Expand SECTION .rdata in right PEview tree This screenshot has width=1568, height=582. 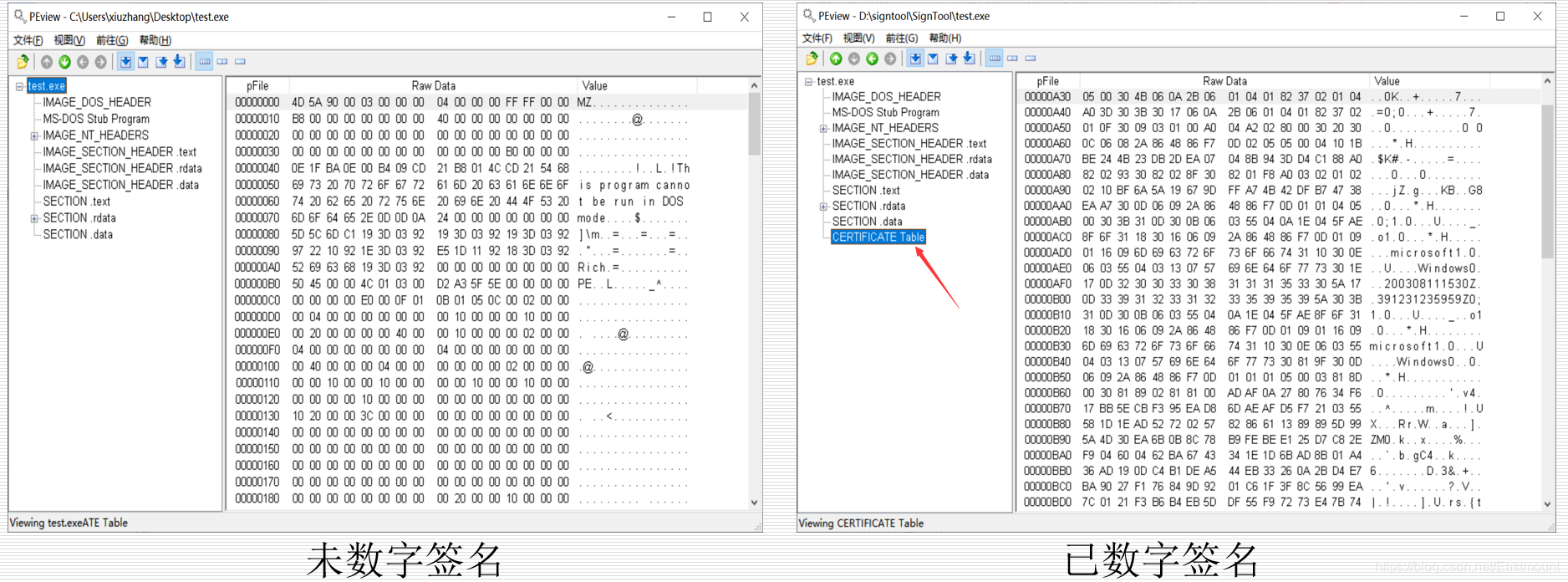coord(823,207)
